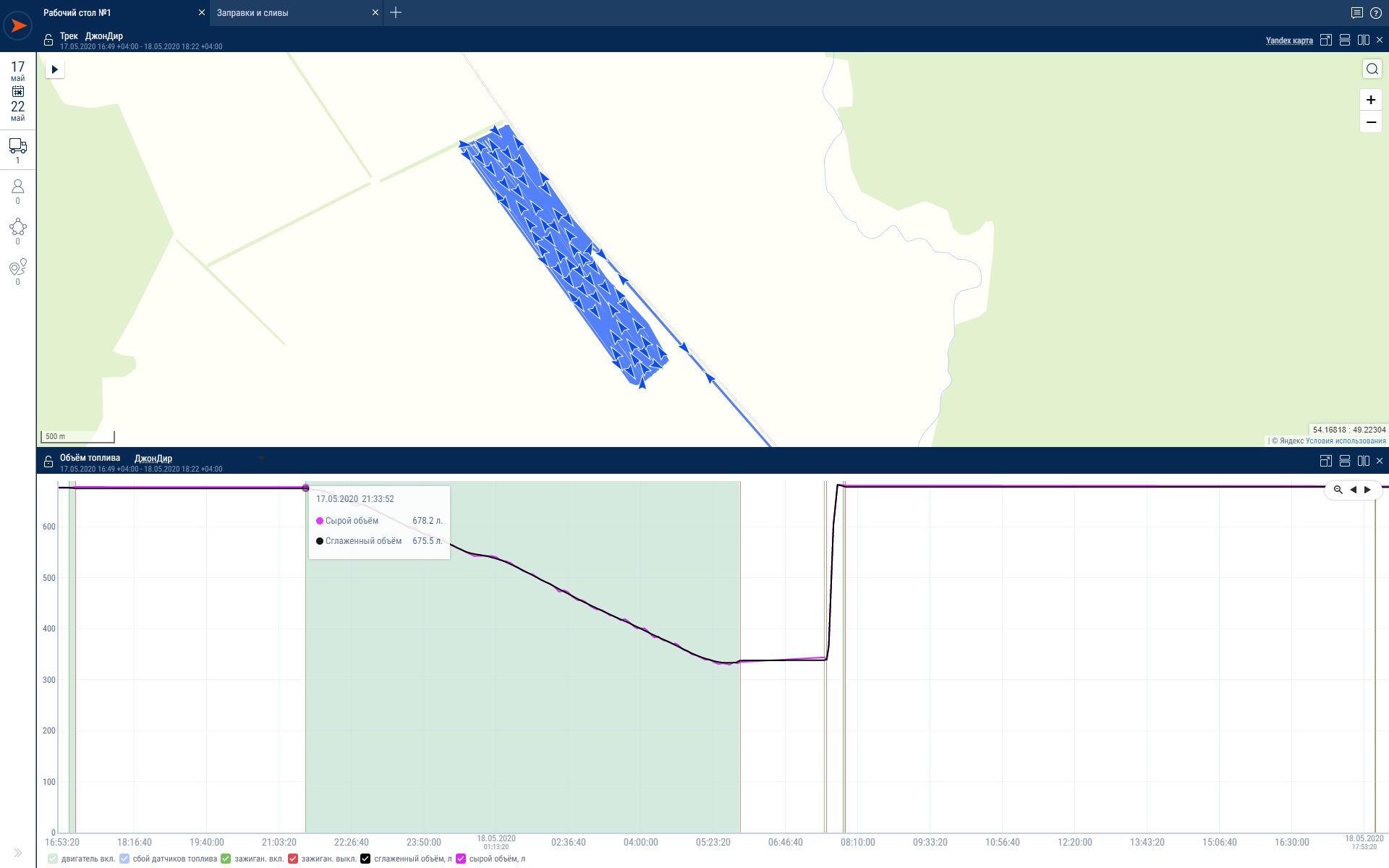This screenshot has width=1389, height=868.
Task: Toggle the 'сбой датчиков топлива' checkbox
Action: 124,859
